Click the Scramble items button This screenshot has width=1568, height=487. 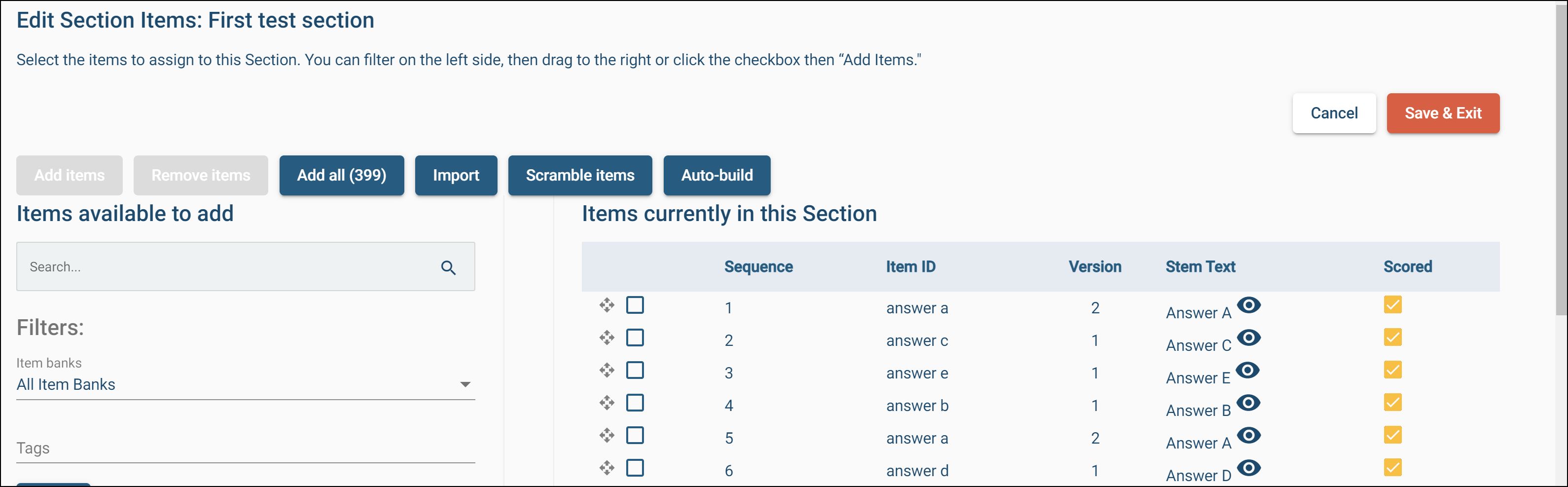coord(579,175)
